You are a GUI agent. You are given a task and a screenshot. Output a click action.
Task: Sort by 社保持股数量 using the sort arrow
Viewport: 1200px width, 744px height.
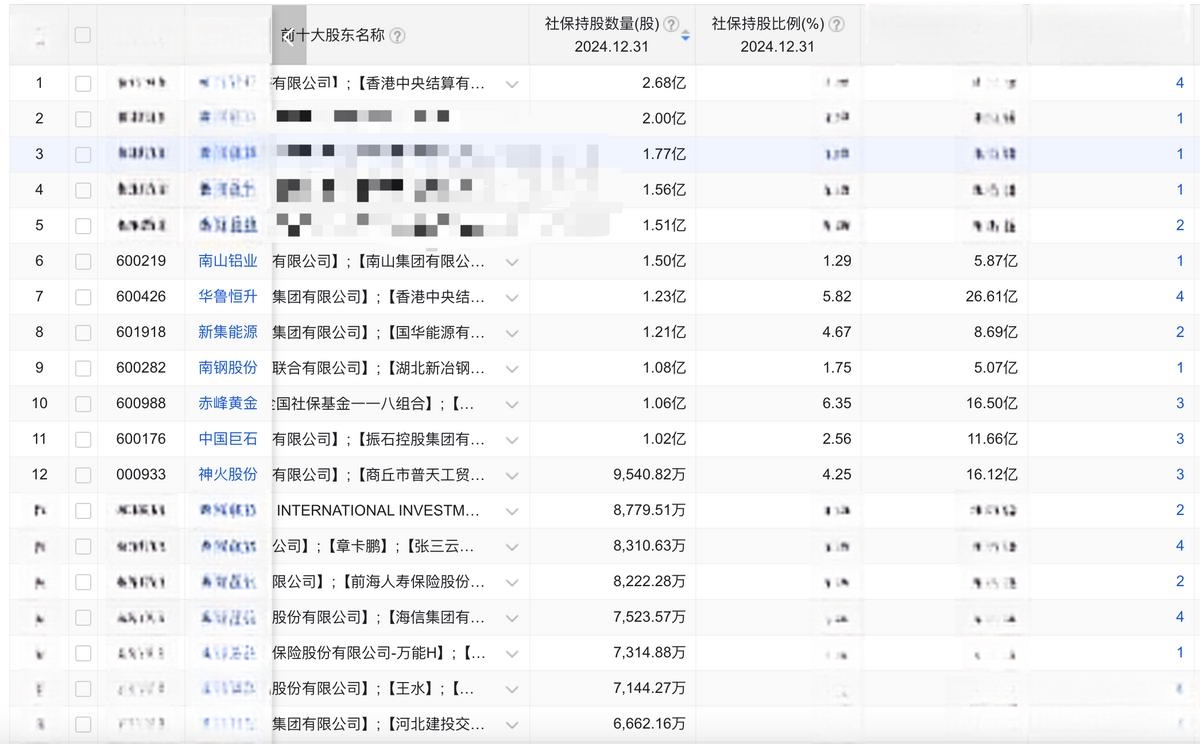pyautogui.click(x=685, y=36)
